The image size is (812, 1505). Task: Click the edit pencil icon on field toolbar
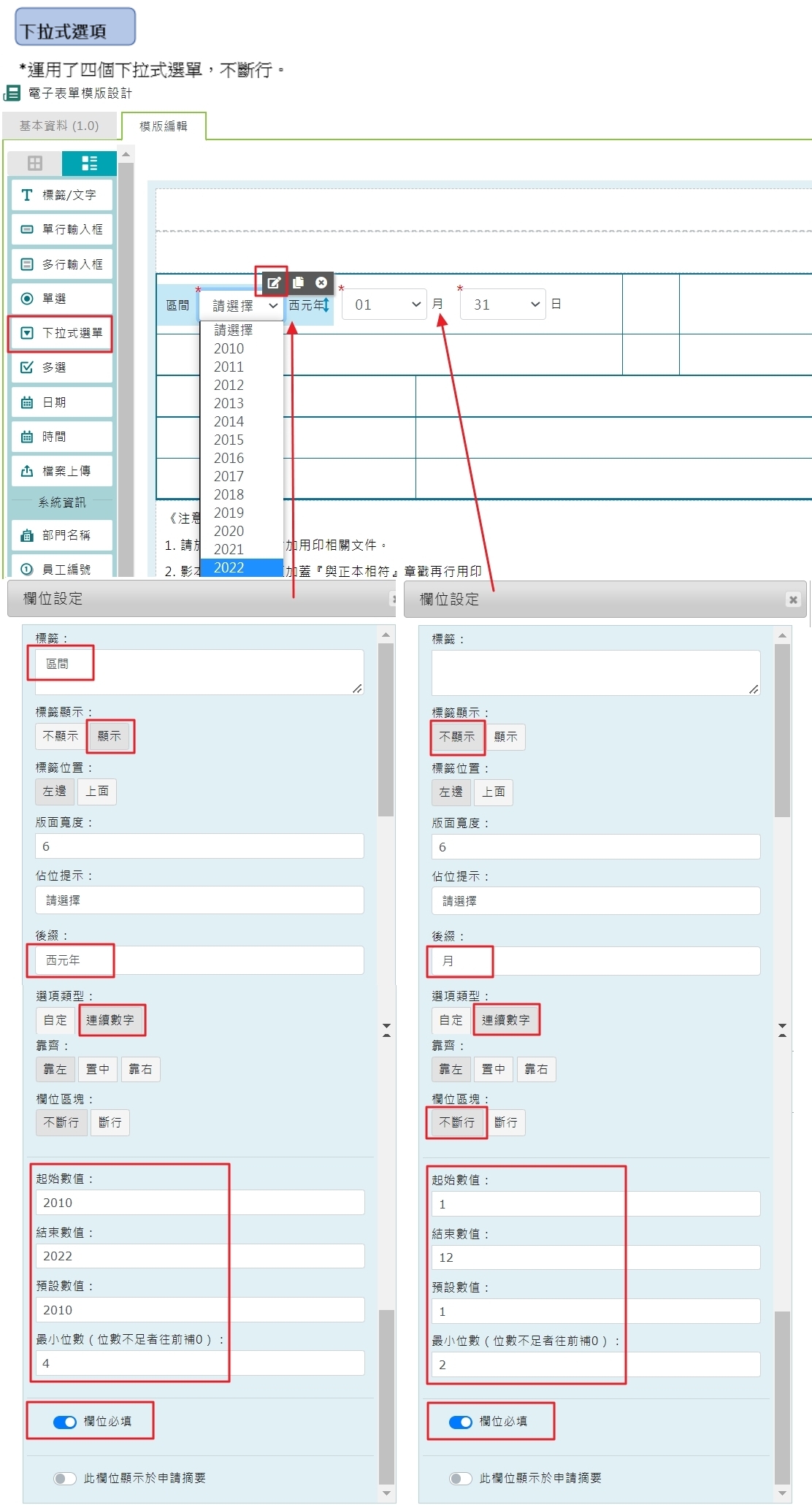(x=274, y=283)
